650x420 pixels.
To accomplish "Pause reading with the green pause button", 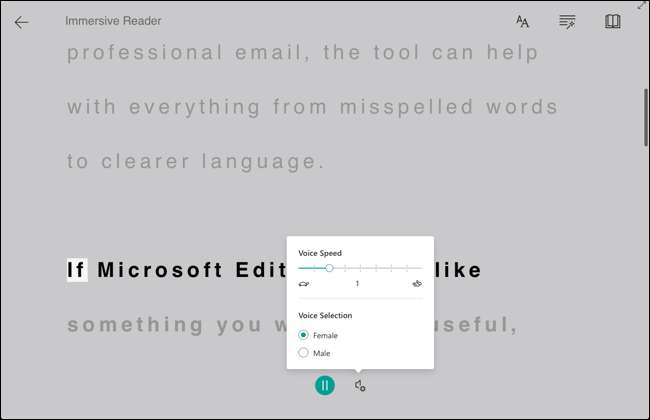I will pos(325,386).
